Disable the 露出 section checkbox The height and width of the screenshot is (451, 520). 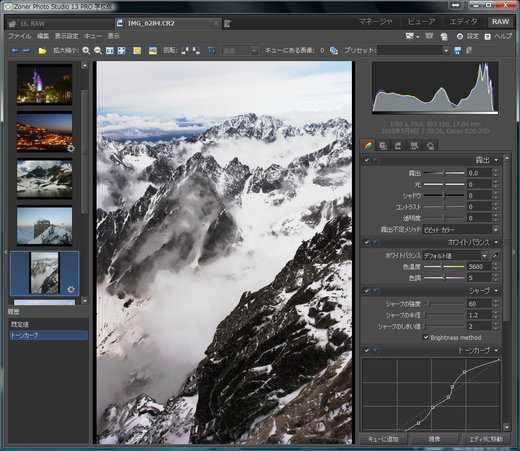click(367, 160)
